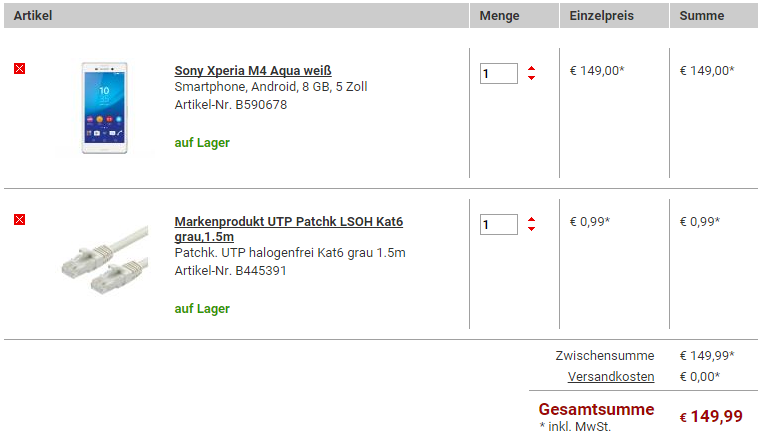Click the patch cable quantity field
This screenshot has width=758, height=442.
pos(499,224)
